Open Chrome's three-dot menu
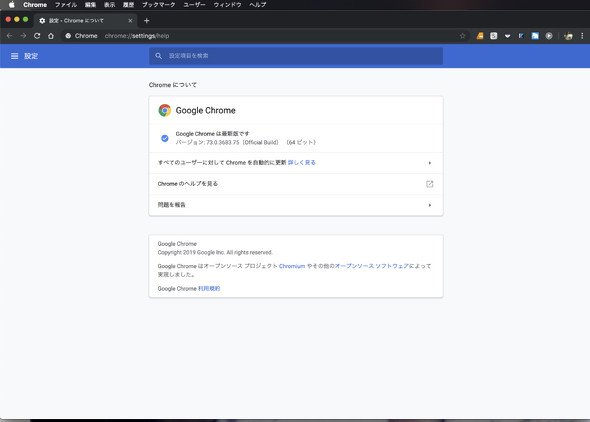This screenshot has height=422, width=590. click(582, 36)
